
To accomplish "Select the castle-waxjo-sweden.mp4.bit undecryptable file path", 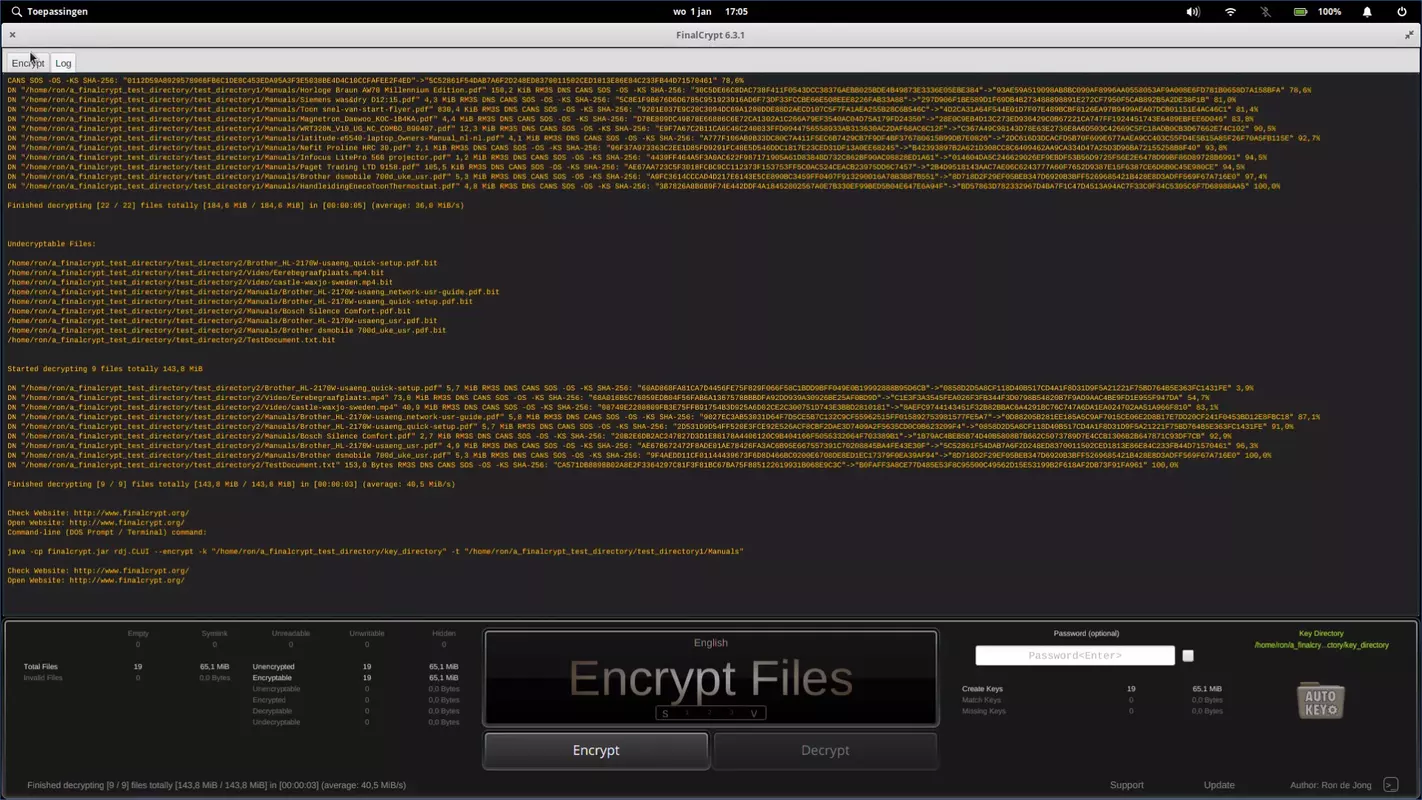I will (200, 282).
